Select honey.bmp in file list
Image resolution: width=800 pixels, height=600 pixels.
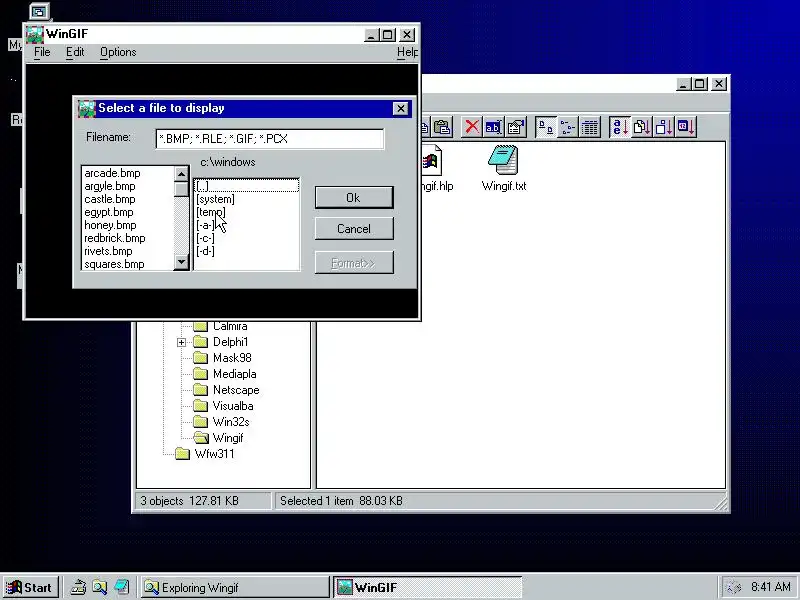[110, 225]
